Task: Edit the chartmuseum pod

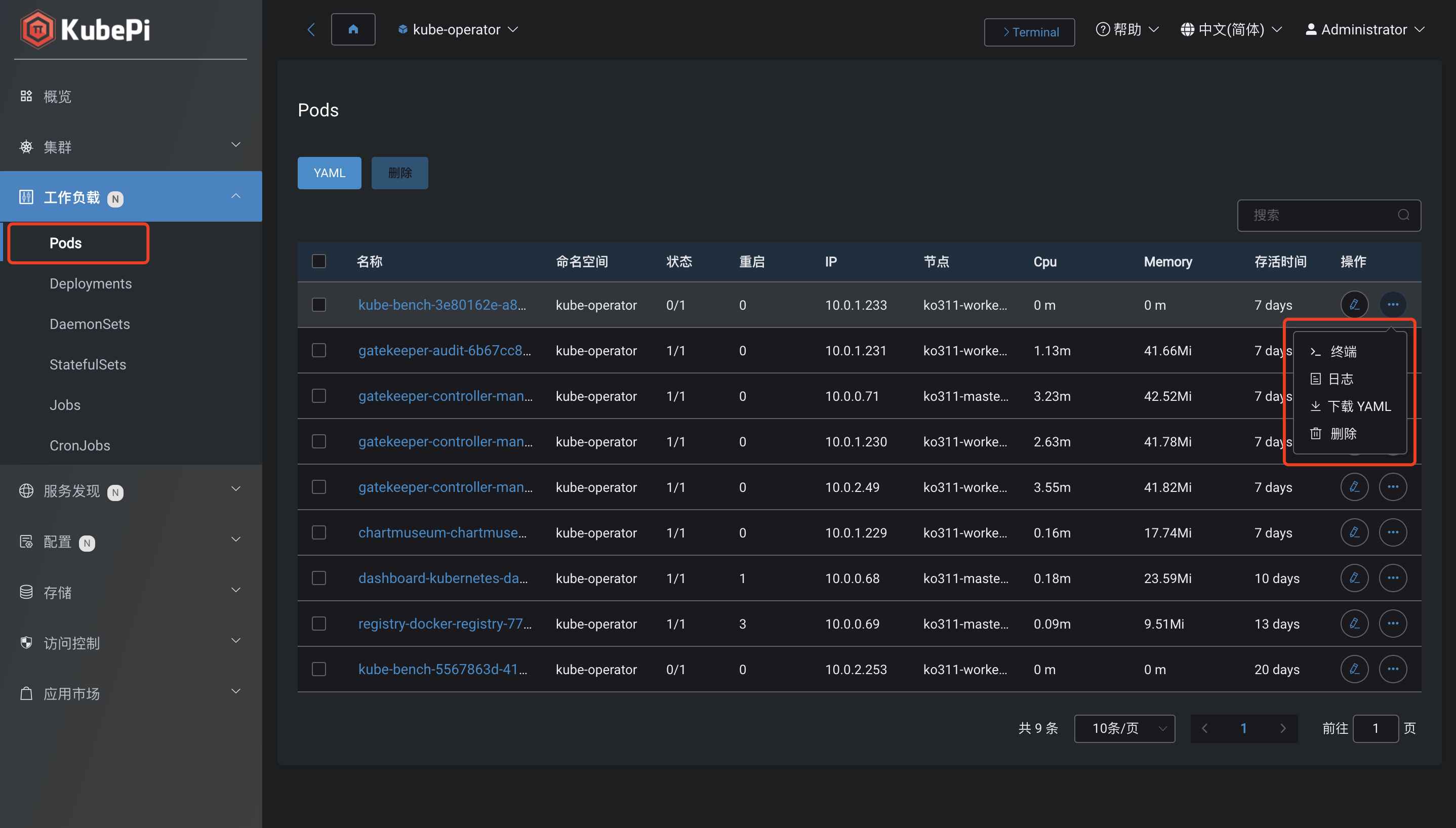Action: (x=1354, y=532)
